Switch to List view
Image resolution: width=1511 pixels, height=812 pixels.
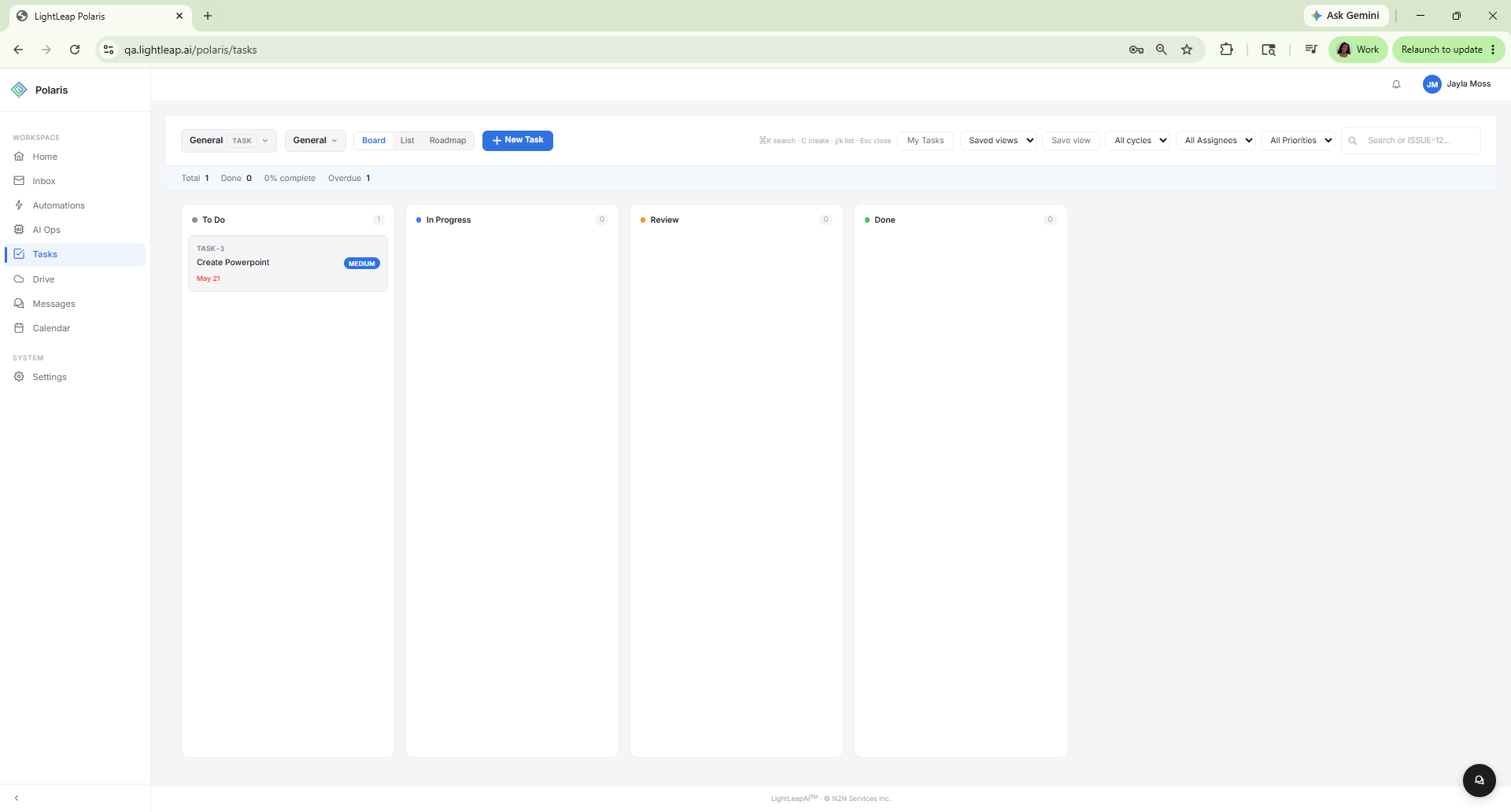pos(407,141)
